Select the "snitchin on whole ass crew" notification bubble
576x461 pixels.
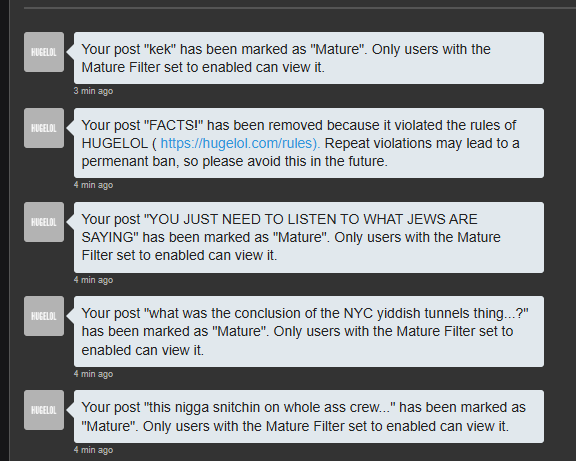(x=309, y=417)
